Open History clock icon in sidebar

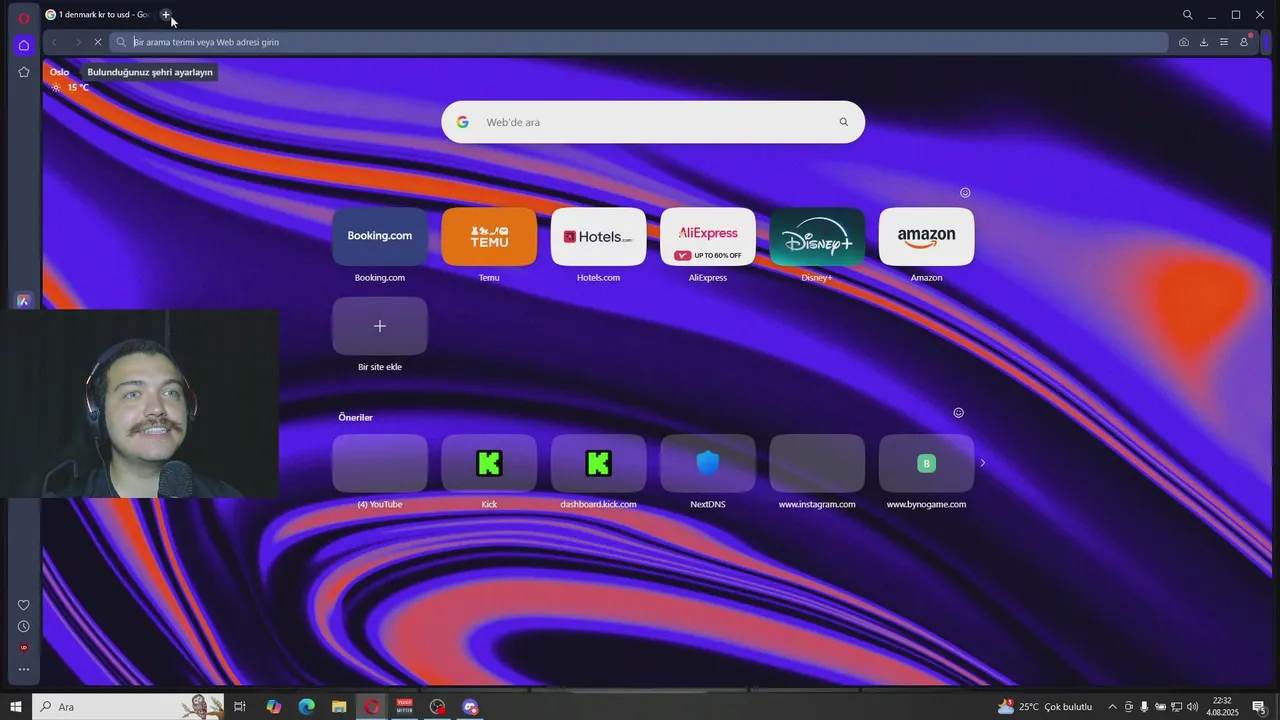tap(24, 627)
